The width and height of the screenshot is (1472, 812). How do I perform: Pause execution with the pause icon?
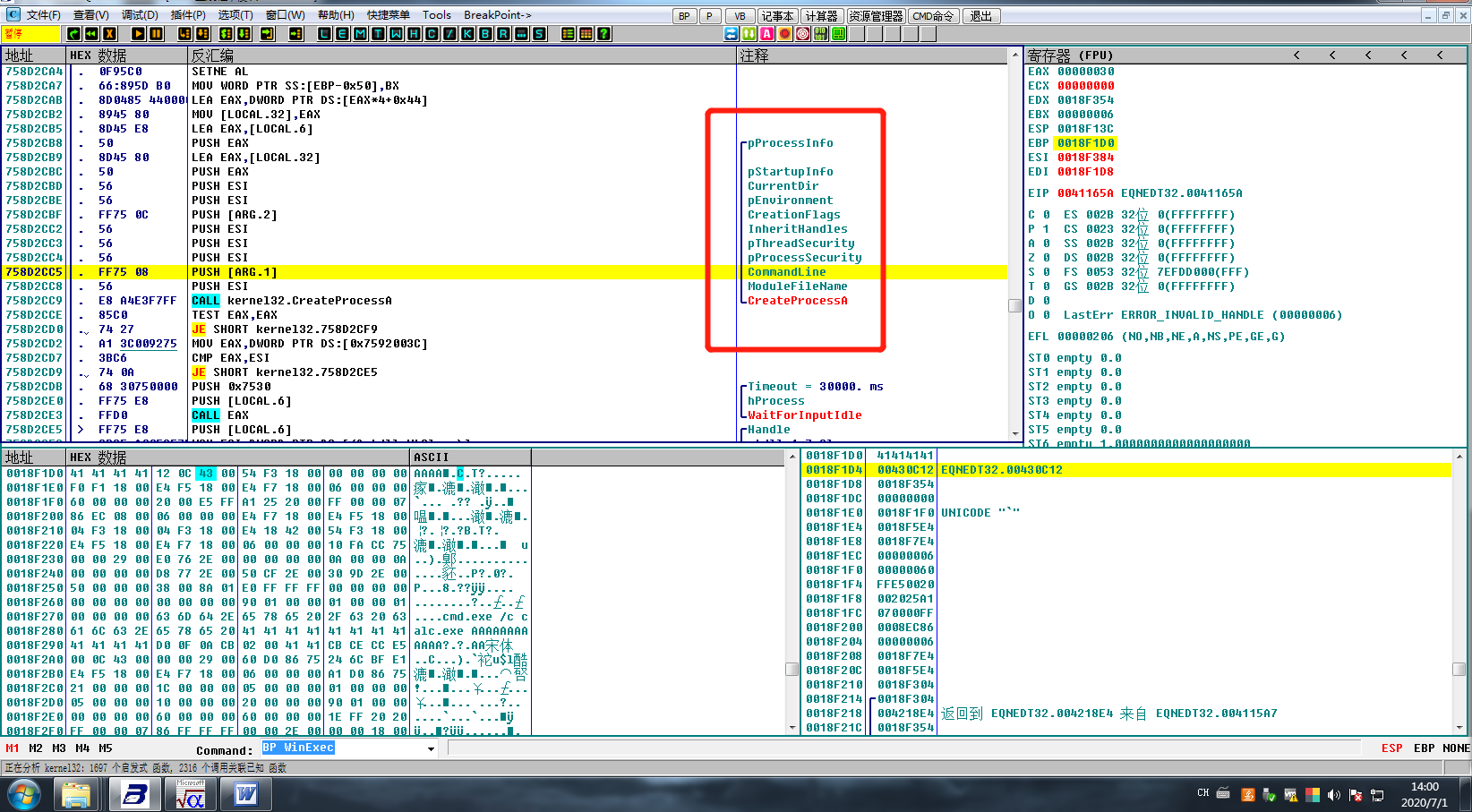157,34
